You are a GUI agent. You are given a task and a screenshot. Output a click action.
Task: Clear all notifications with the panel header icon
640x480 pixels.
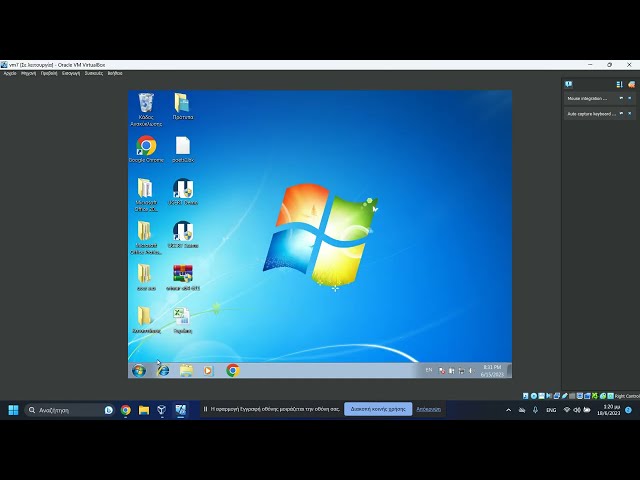coord(631,84)
